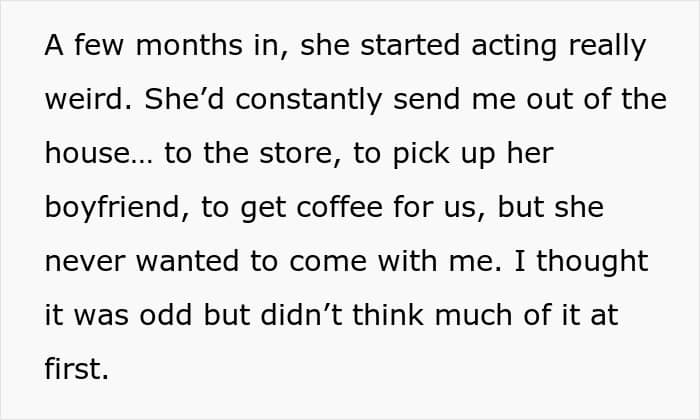The height and width of the screenshot is (420, 700).
Task: Click the word "weird."
Action: coord(88,99)
